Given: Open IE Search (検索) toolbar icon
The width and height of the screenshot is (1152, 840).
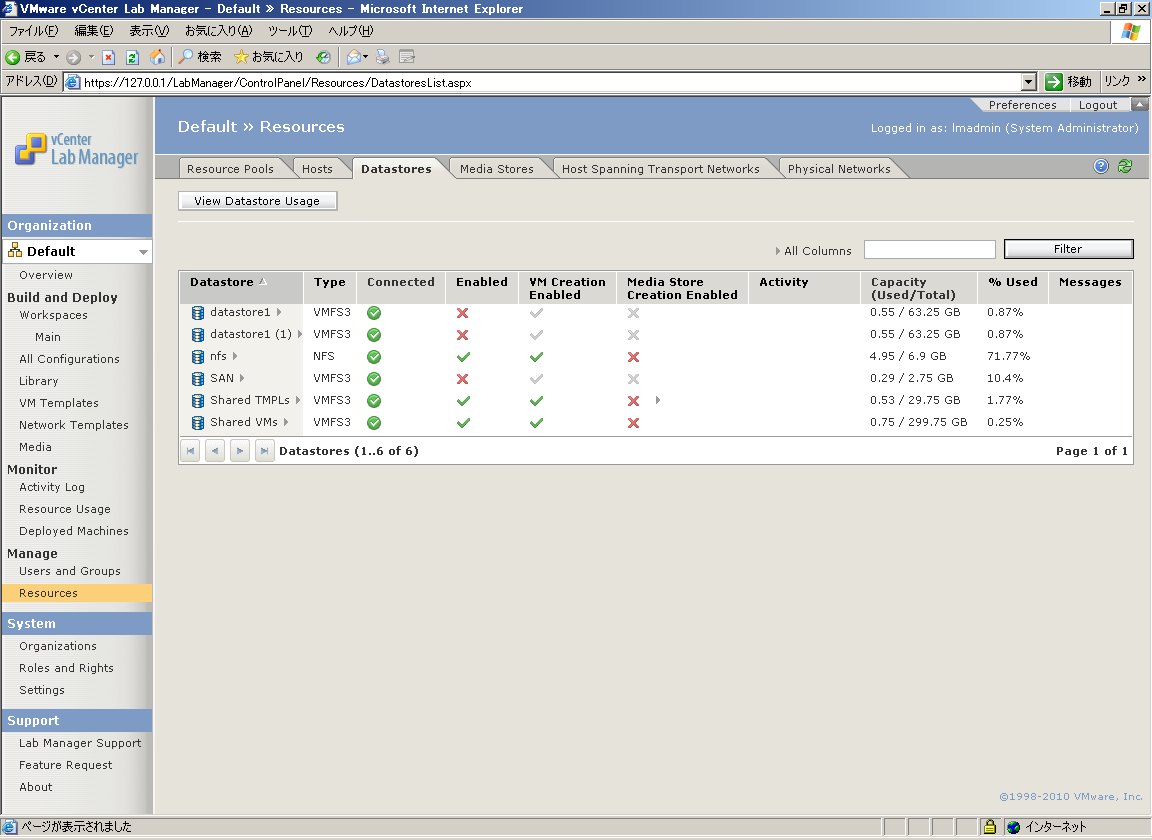Looking at the screenshot, I should (187, 57).
